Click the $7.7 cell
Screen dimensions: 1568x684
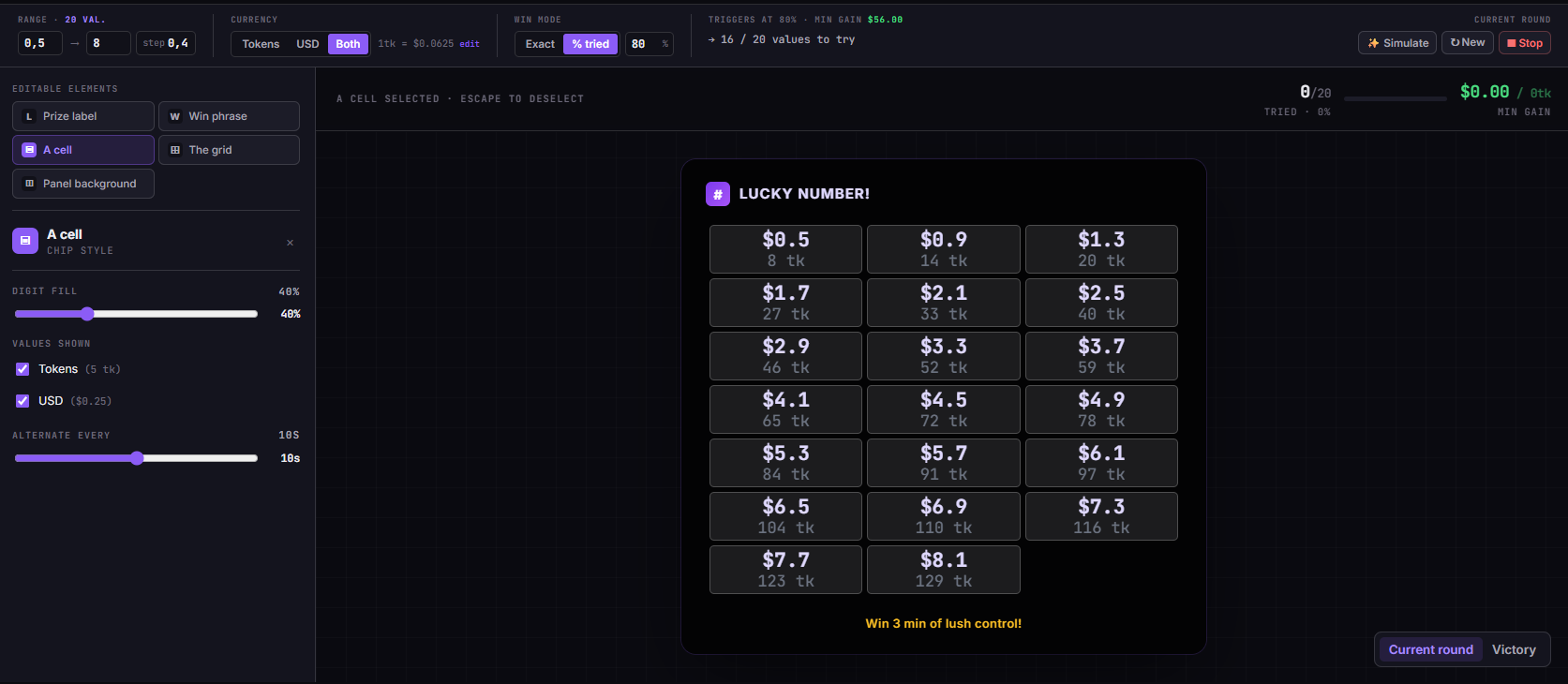click(785, 570)
